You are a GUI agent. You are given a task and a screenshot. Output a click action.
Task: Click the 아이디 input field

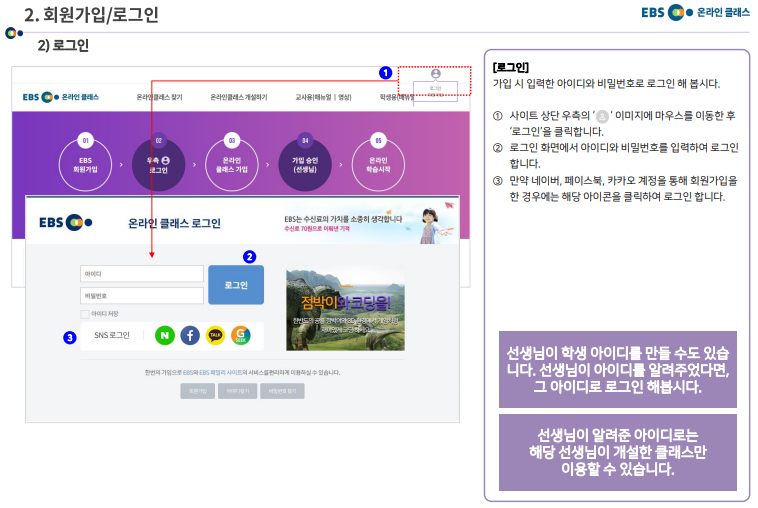tap(142, 274)
